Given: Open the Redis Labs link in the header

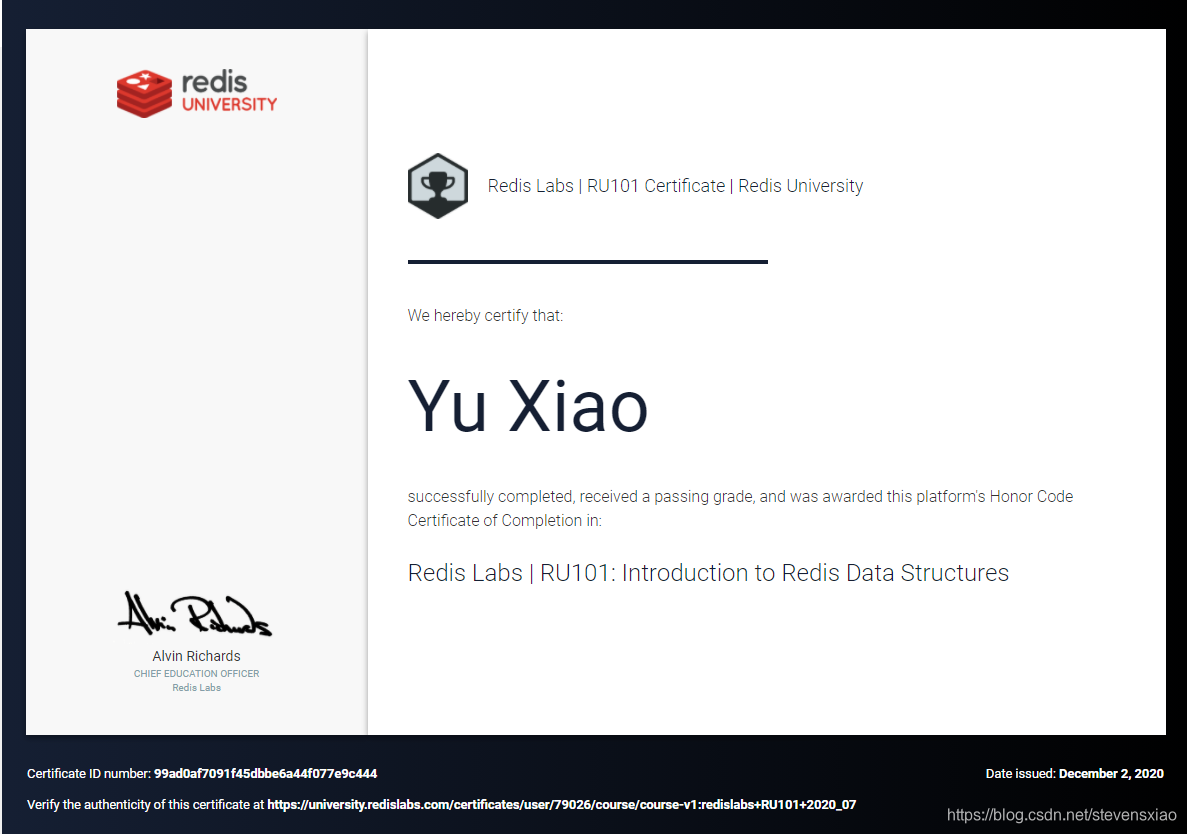Looking at the screenshot, I should click(530, 186).
